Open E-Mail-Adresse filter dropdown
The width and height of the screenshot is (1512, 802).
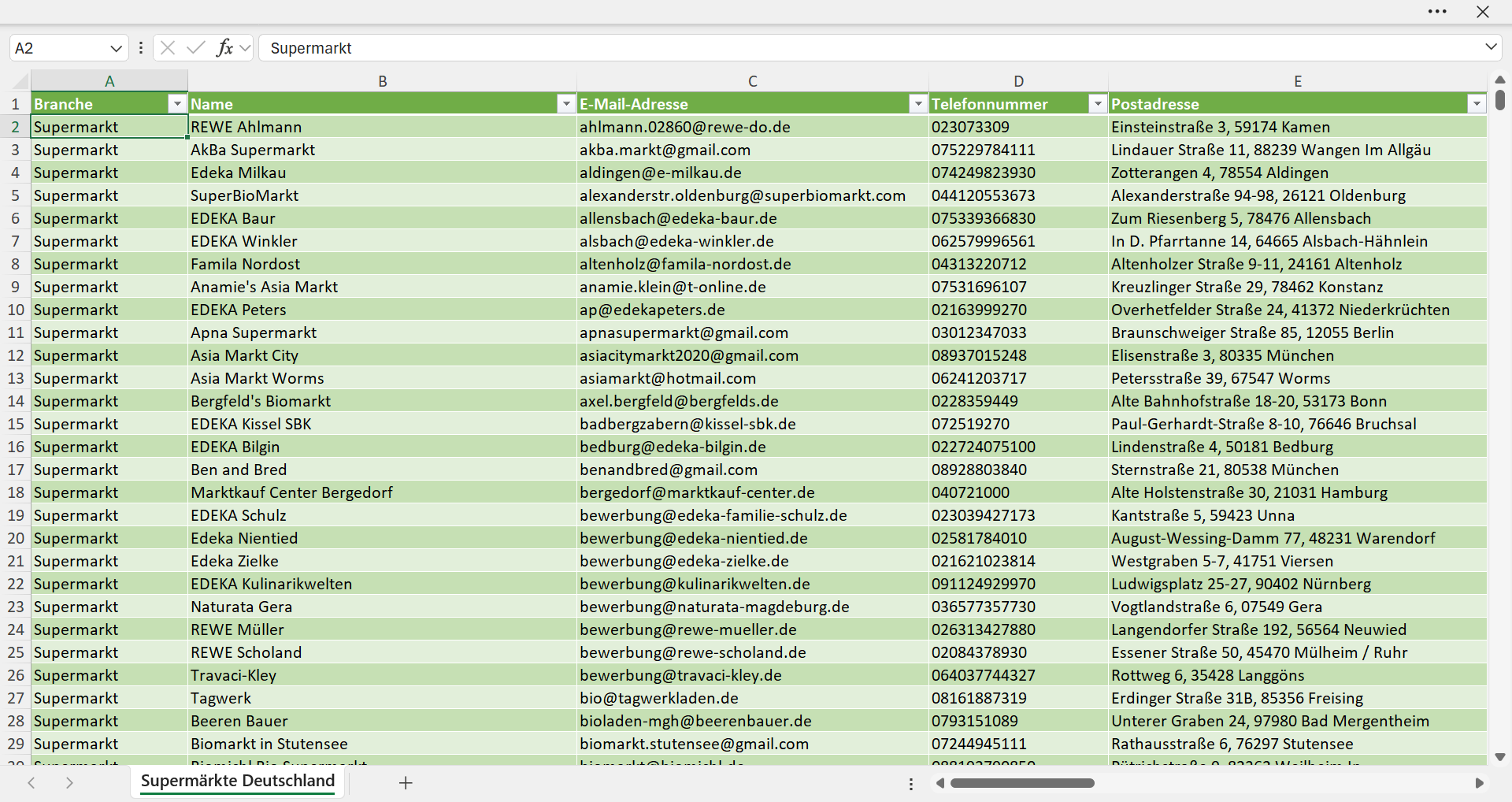pyautogui.click(x=918, y=104)
